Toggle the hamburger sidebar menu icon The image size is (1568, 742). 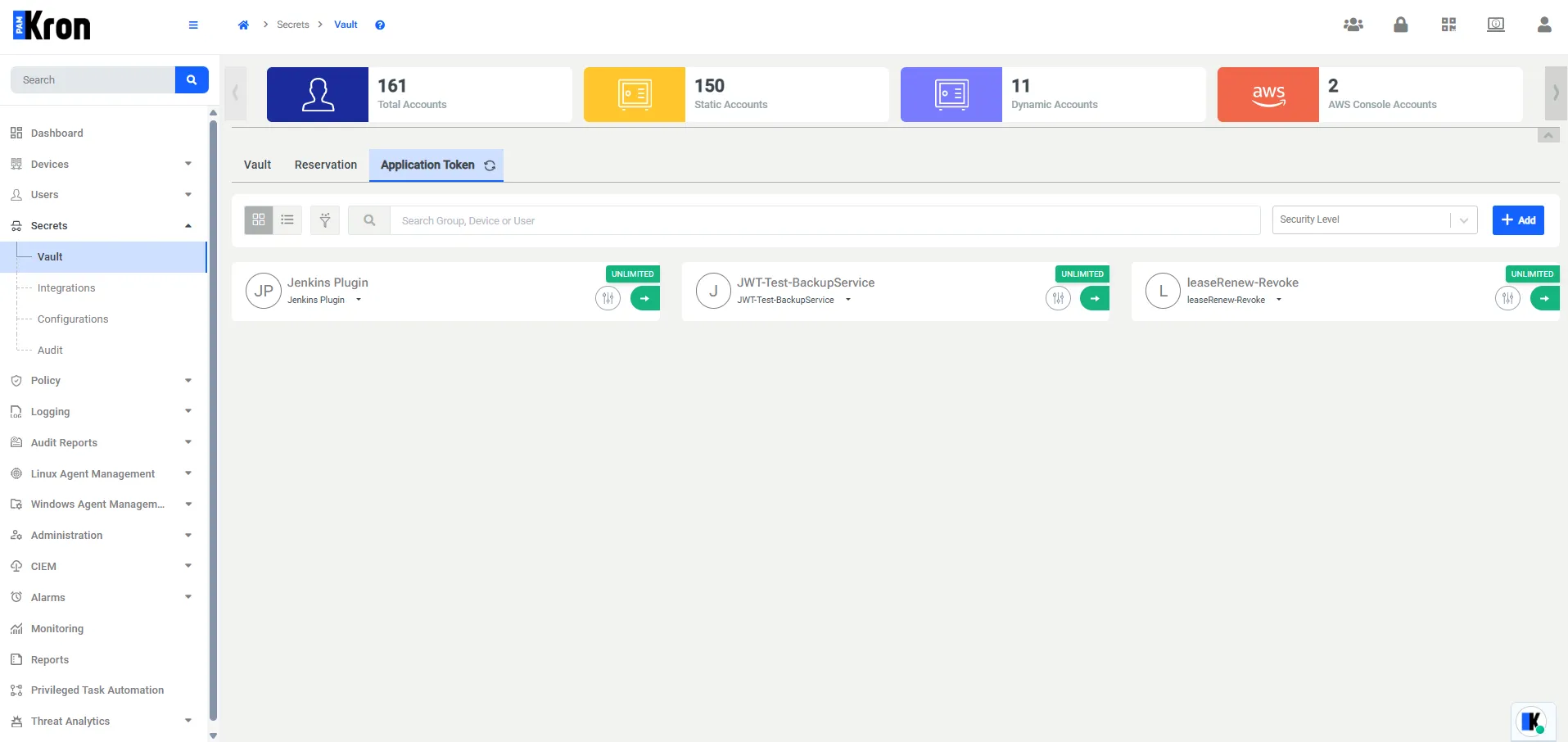click(x=193, y=25)
